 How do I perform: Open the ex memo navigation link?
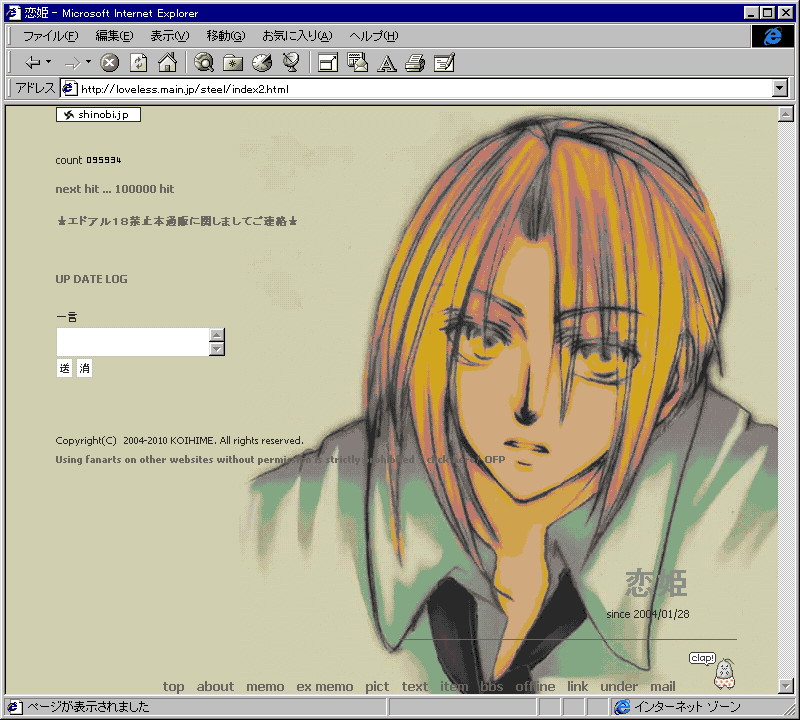click(325, 687)
